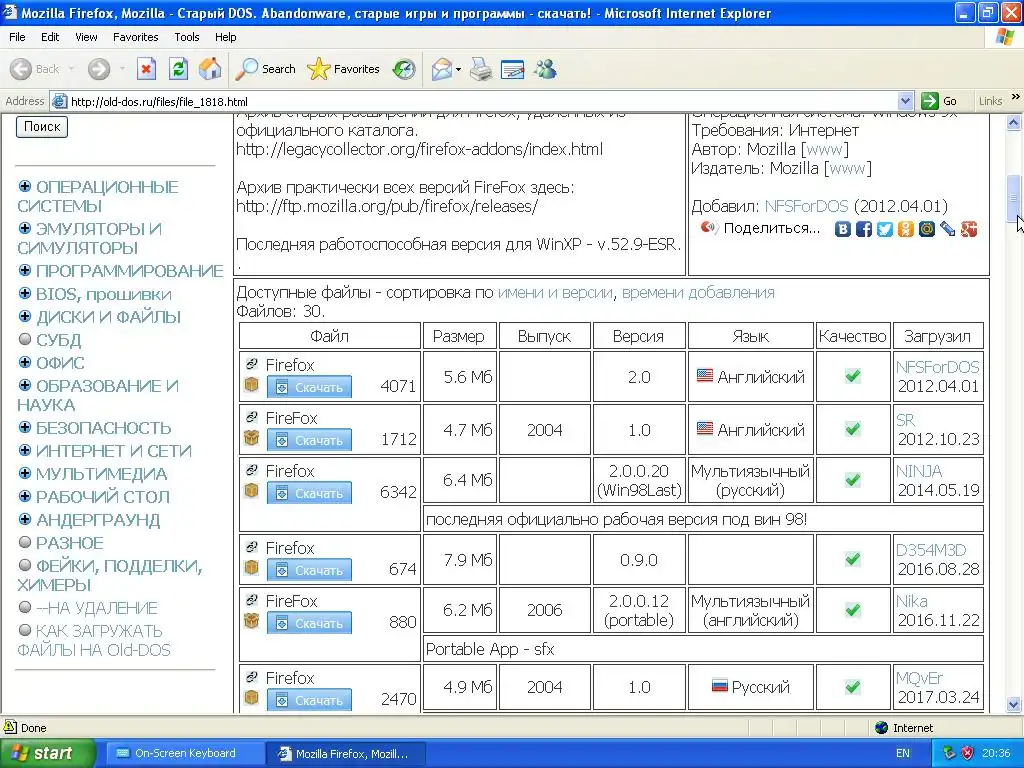Click the Windows flag throbber icon
This screenshot has width=1024, height=768.
pyautogui.click(x=1005, y=37)
